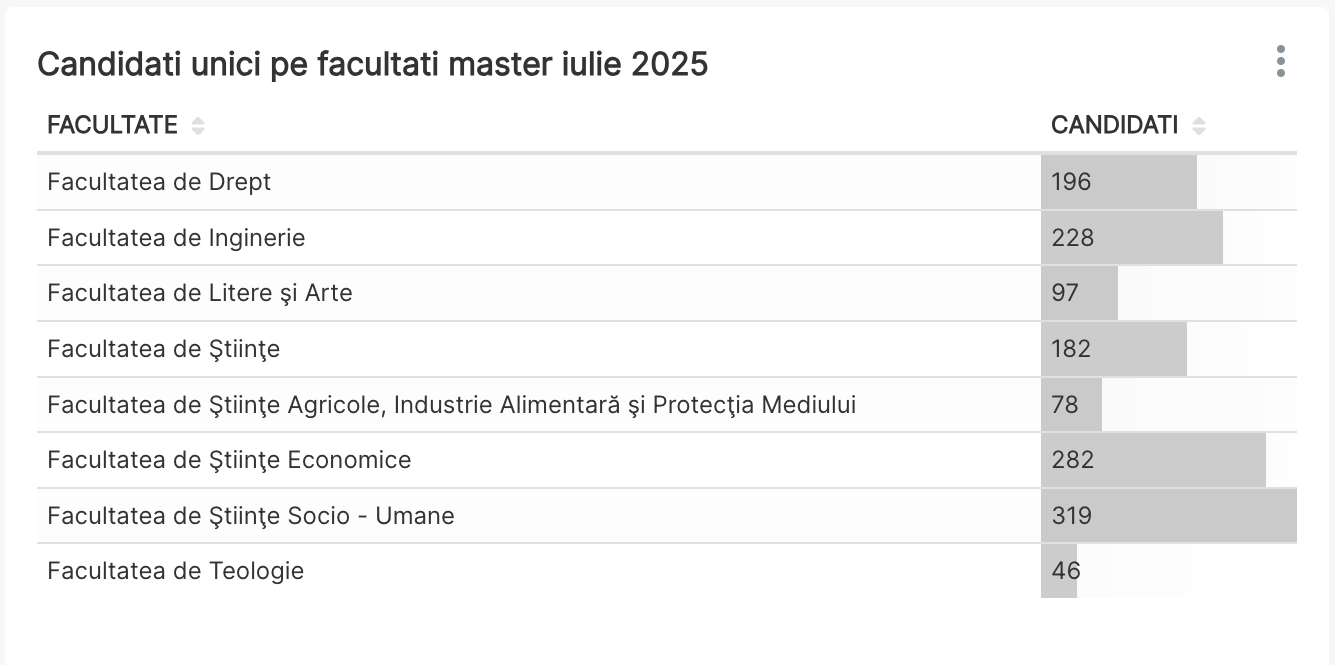The width and height of the screenshot is (1335, 665).
Task: Click the 196 candidates bar cell
Action: (x=1169, y=182)
